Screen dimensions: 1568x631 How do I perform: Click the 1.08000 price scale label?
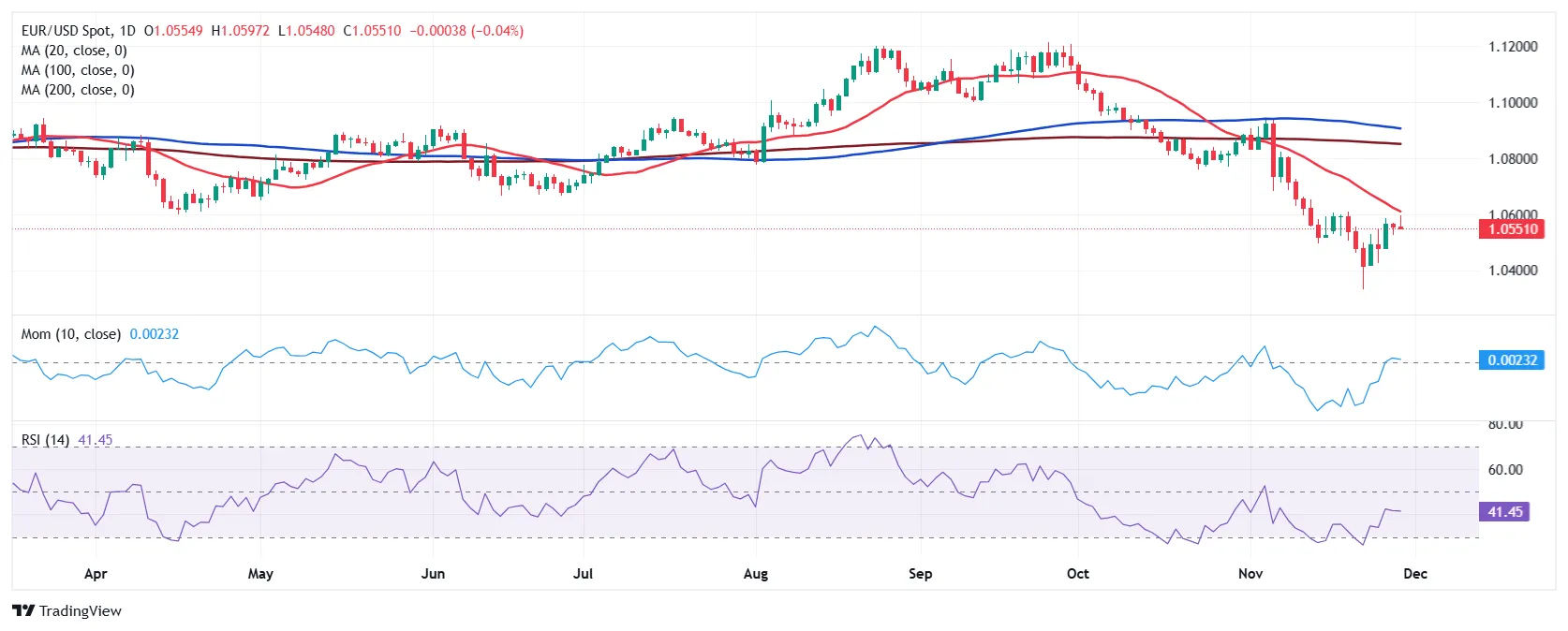tap(1513, 159)
